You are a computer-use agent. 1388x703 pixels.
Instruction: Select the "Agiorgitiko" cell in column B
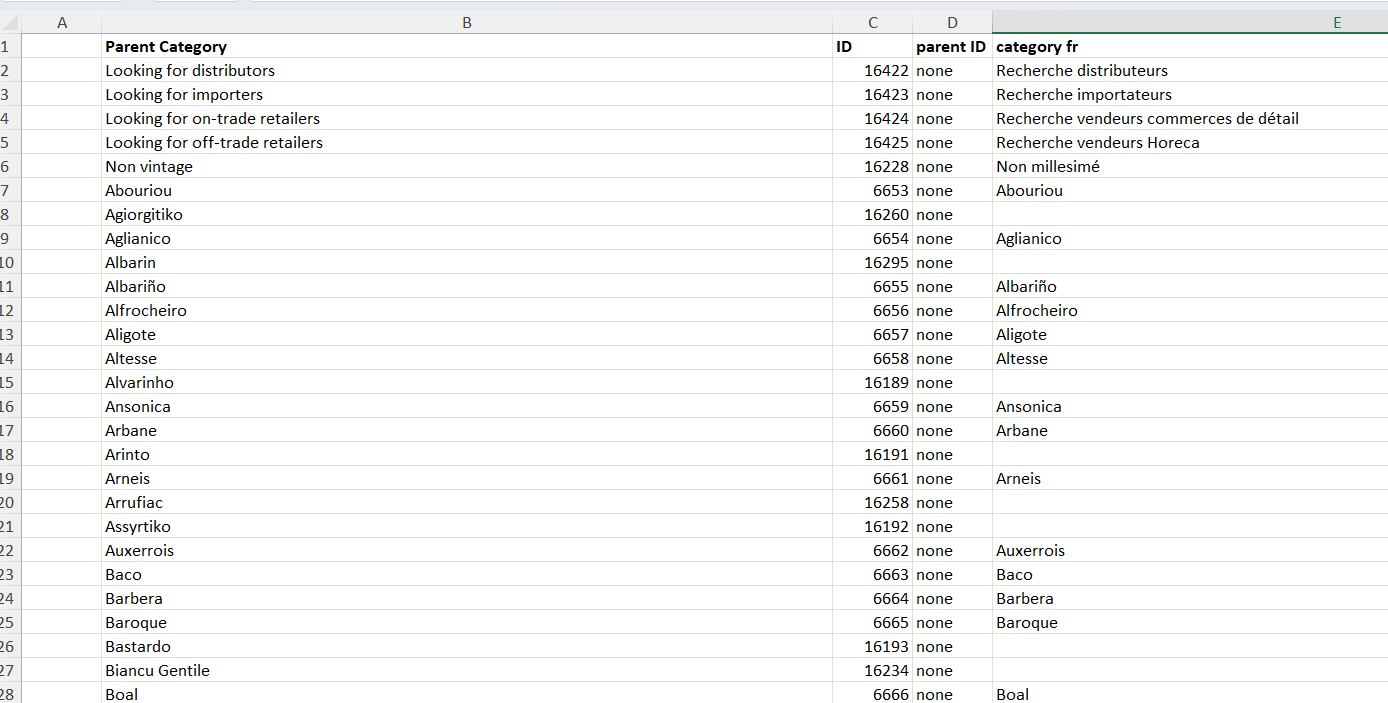pos(144,214)
